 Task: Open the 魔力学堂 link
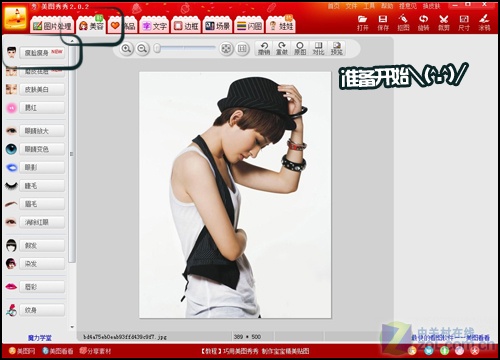click(40, 338)
